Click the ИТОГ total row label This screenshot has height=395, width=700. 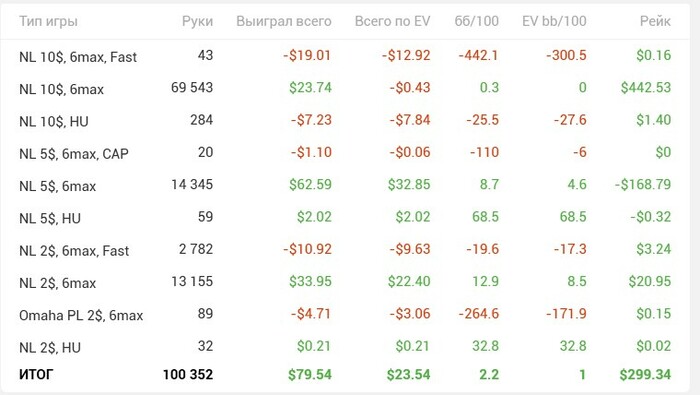click(36, 374)
